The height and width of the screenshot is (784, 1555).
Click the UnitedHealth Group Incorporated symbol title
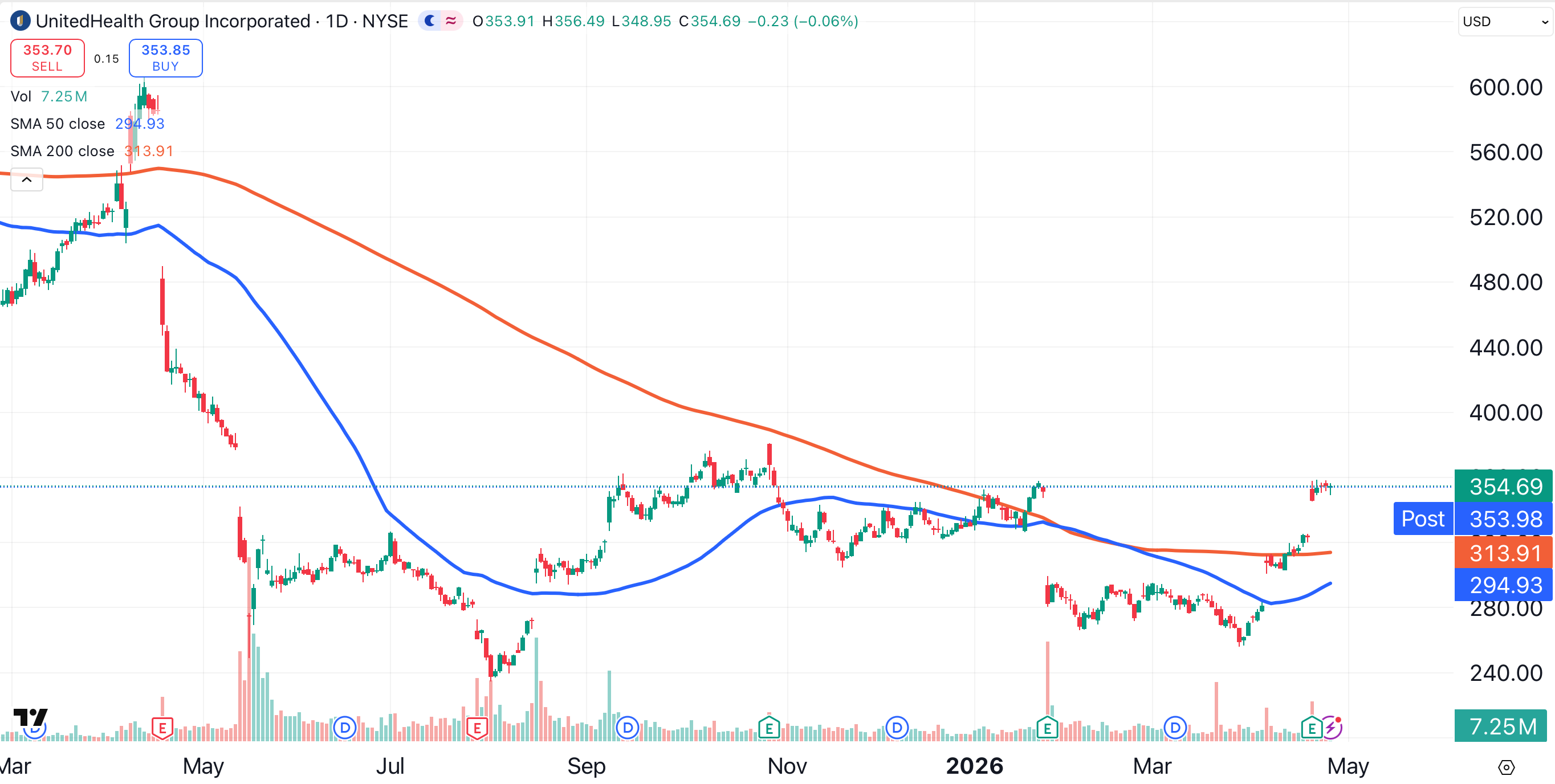coord(173,21)
